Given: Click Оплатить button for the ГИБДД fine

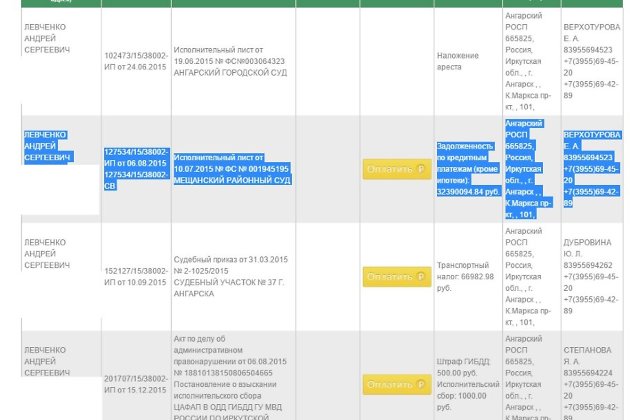Looking at the screenshot, I should pos(396,383).
